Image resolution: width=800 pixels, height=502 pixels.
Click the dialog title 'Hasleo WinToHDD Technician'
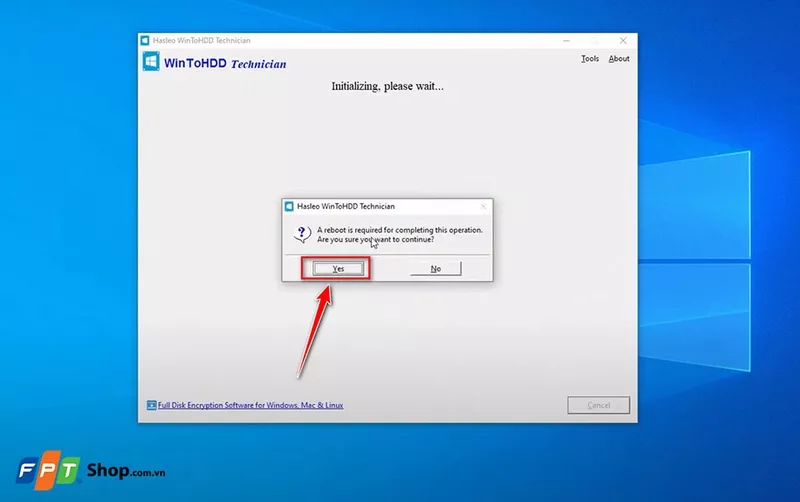click(346, 206)
